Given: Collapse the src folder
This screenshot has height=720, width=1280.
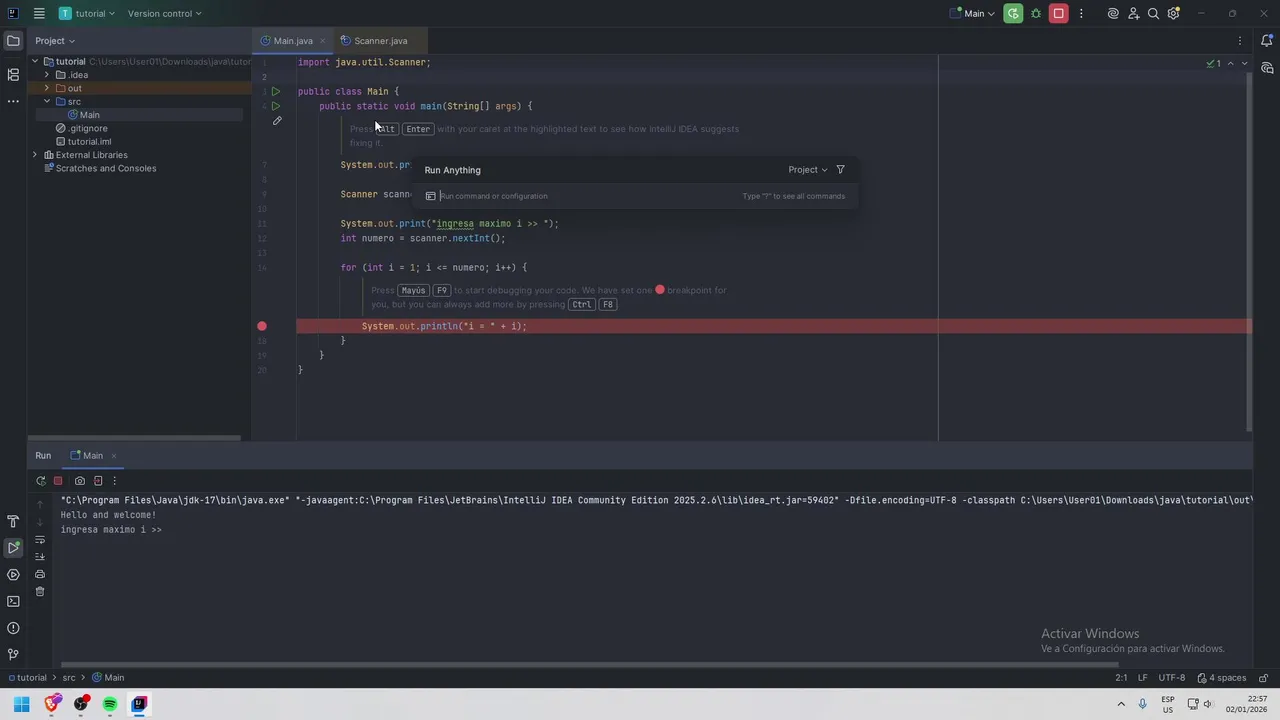Looking at the screenshot, I should pos(47,101).
